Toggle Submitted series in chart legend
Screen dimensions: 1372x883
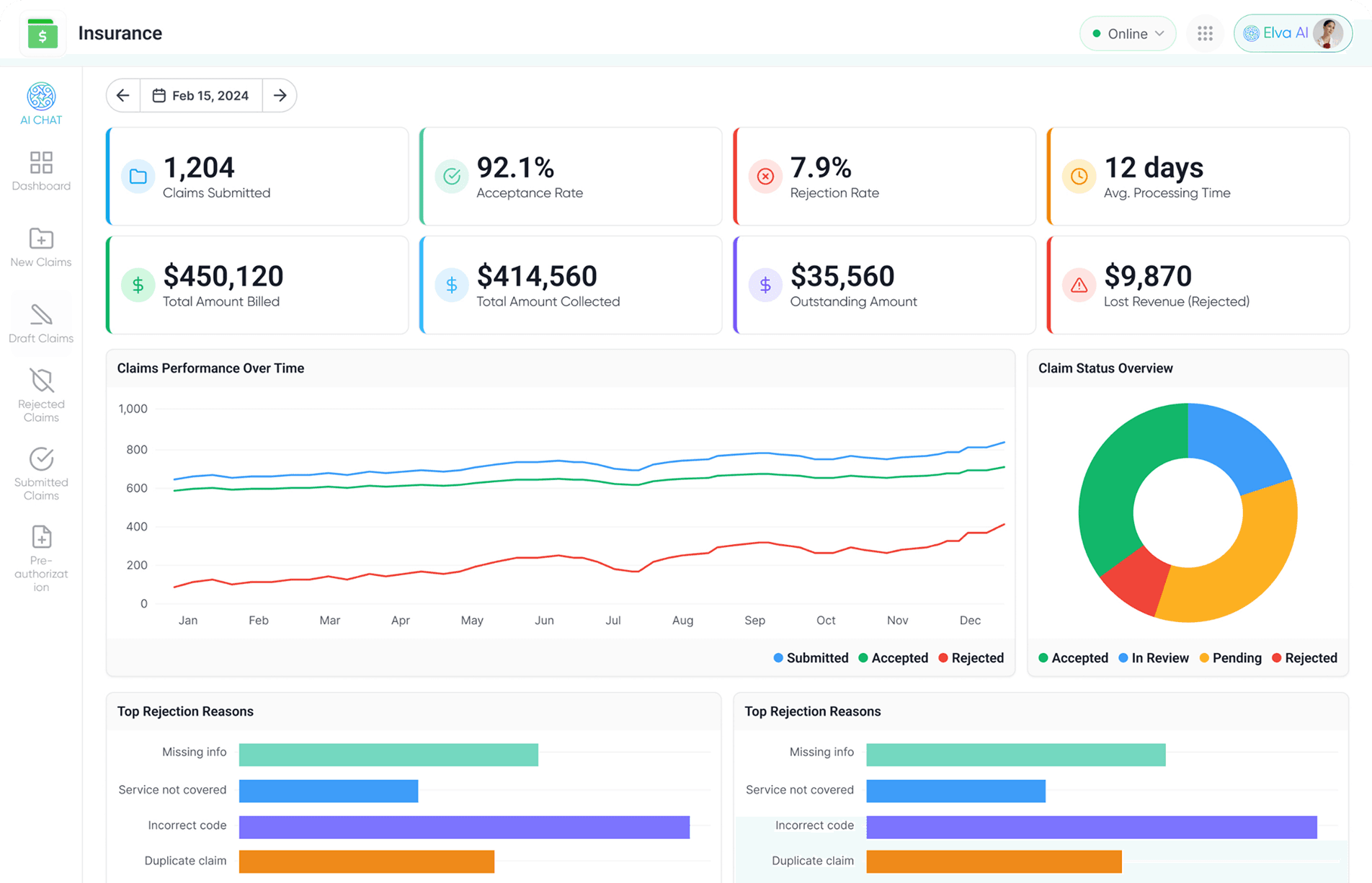tap(811, 658)
